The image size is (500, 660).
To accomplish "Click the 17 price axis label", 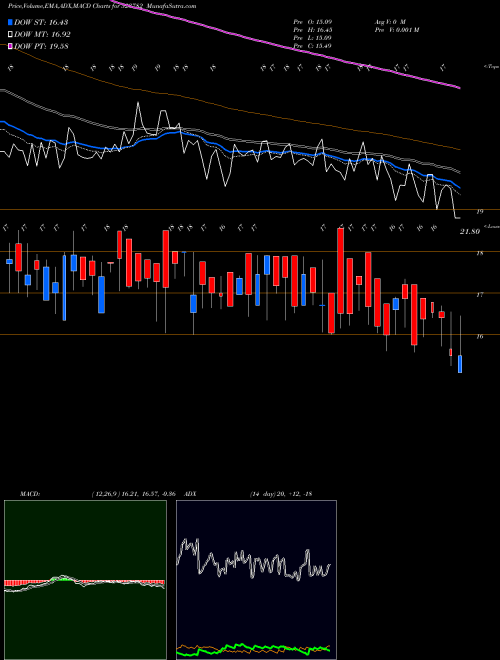I will [x=480, y=295].
